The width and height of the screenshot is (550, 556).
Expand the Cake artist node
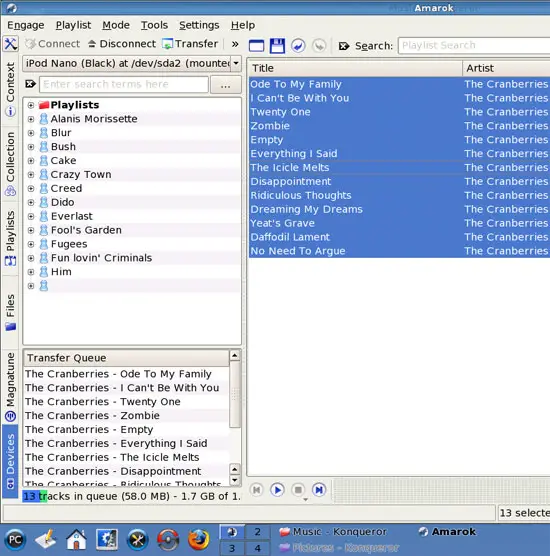coord(31,161)
